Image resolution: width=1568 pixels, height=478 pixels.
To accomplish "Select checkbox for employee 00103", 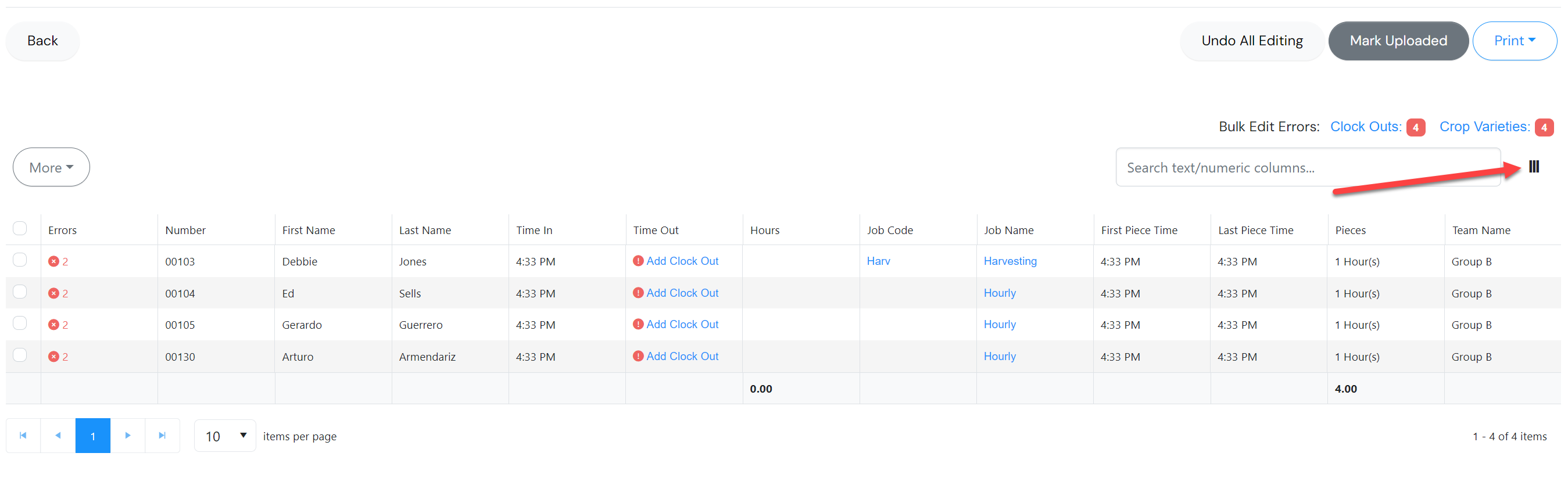I will coord(20,260).
